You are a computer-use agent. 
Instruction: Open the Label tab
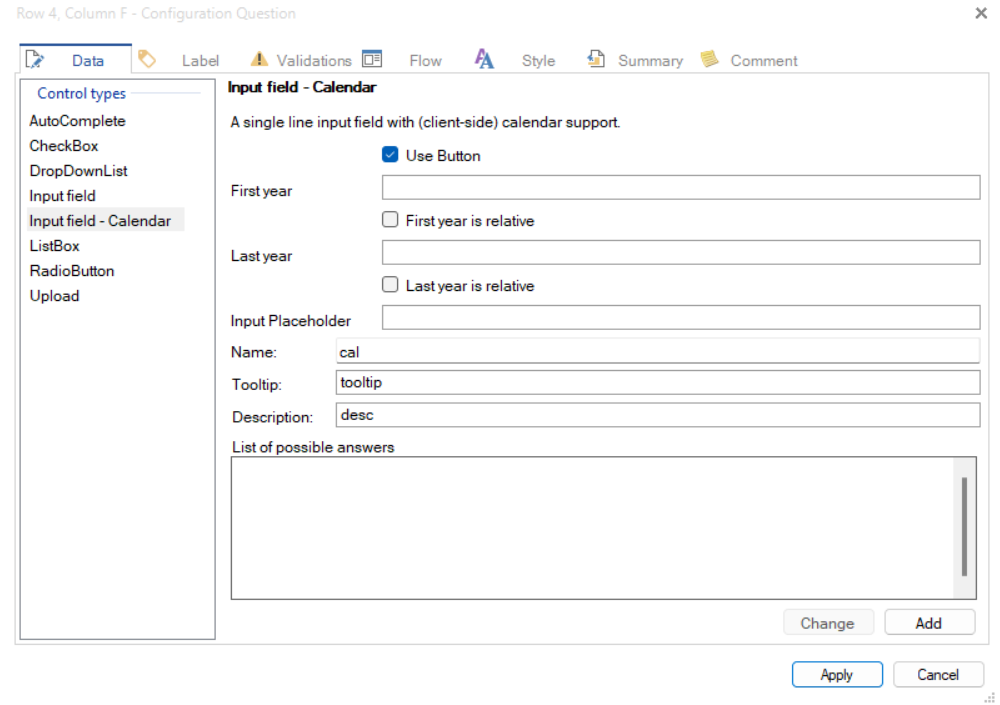pos(200,61)
